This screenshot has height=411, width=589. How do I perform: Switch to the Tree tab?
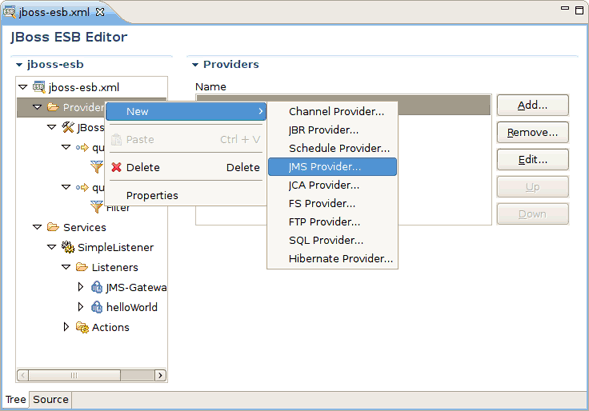point(16,399)
